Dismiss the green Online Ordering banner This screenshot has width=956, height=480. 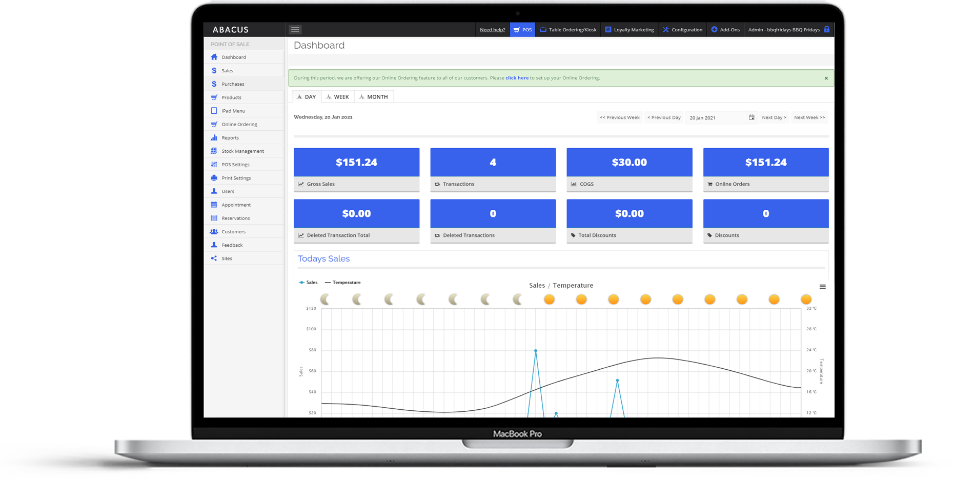[x=826, y=77]
